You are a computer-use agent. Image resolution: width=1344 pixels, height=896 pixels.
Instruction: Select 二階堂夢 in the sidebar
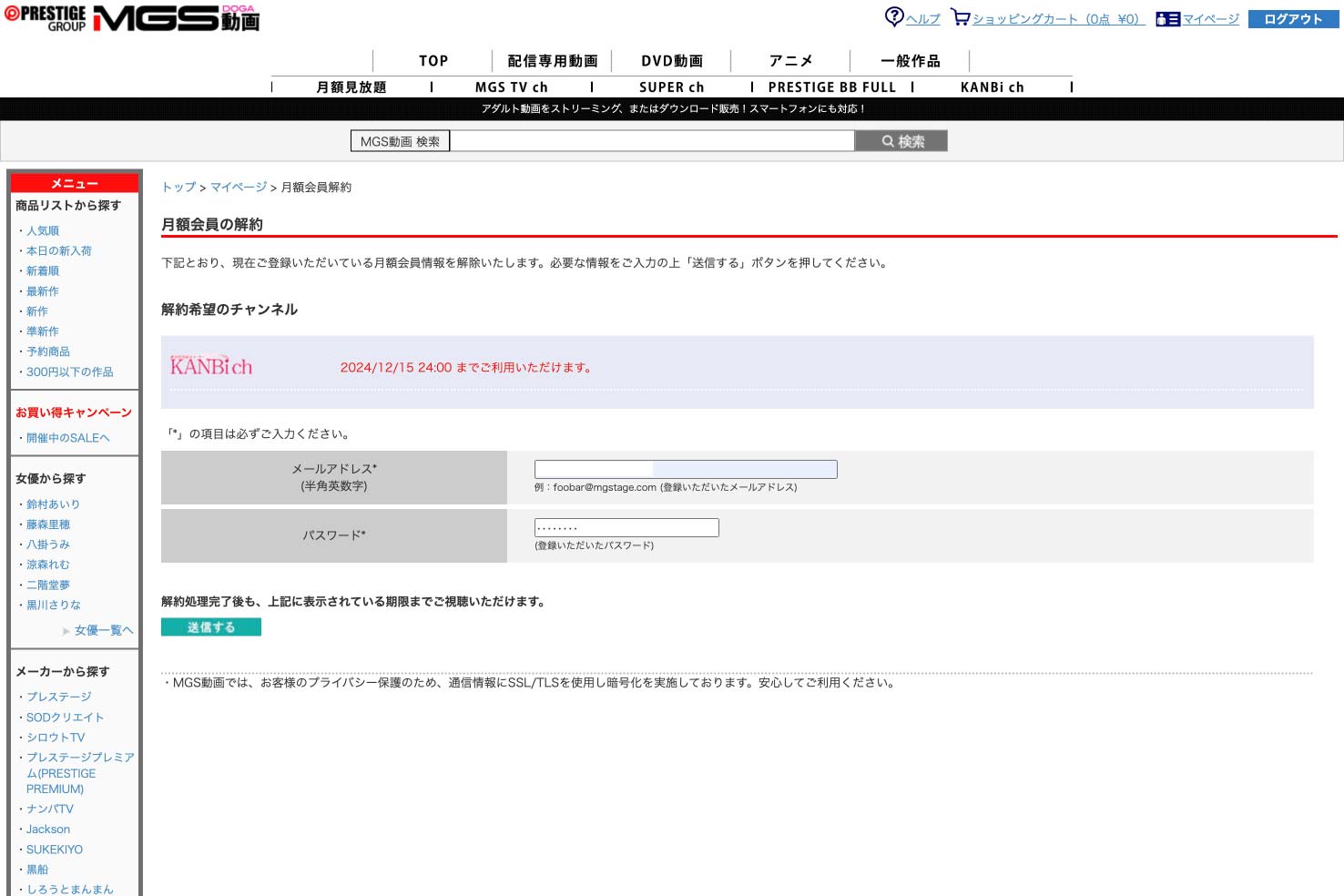(48, 585)
